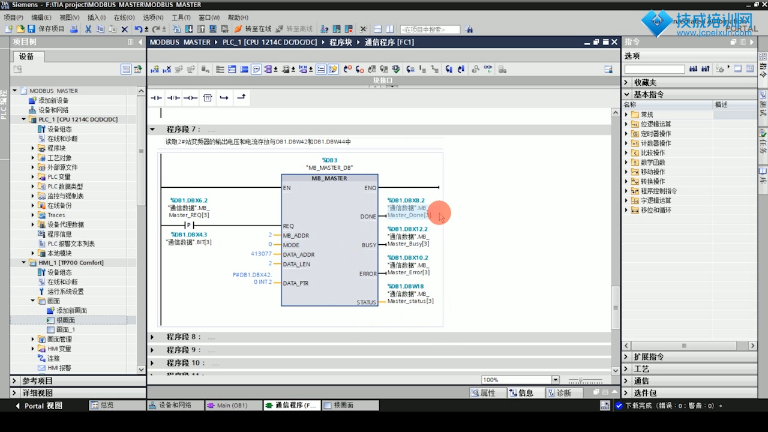Insert an output coil instruction
768x432 pixels.
(191, 98)
